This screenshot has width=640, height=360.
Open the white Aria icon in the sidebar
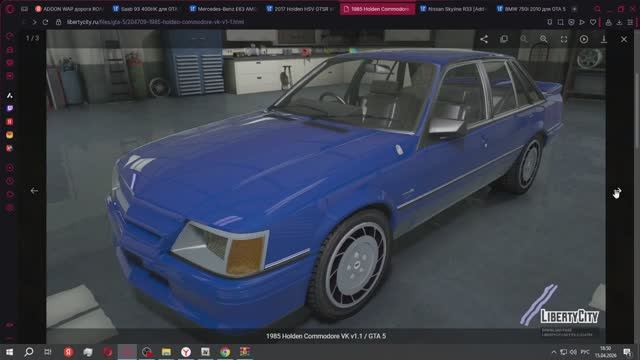pos(10,96)
